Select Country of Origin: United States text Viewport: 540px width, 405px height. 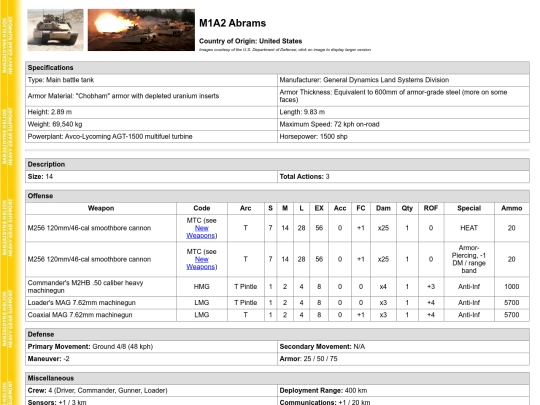250,41
